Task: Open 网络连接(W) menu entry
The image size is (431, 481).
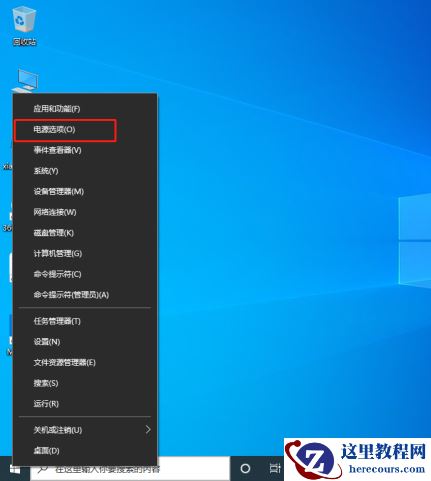Action: [85, 212]
